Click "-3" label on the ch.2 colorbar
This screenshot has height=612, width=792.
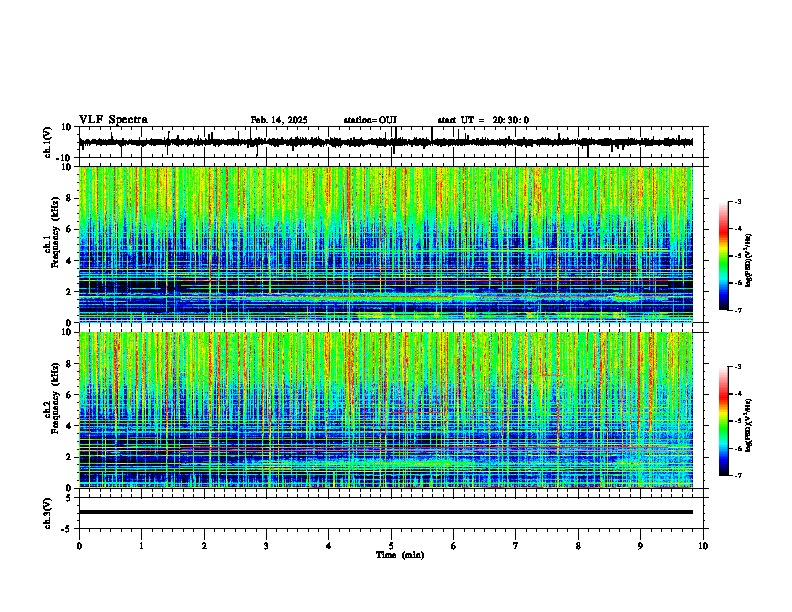click(737, 367)
